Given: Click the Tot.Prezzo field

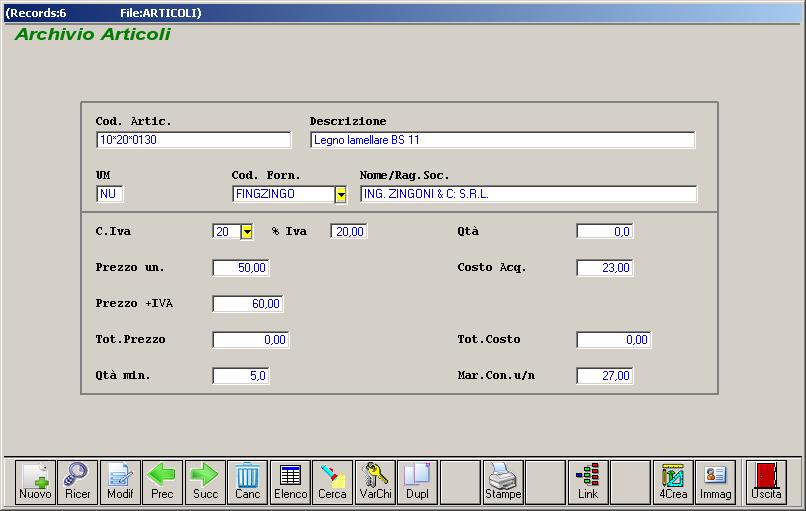Looking at the screenshot, I should [x=251, y=340].
